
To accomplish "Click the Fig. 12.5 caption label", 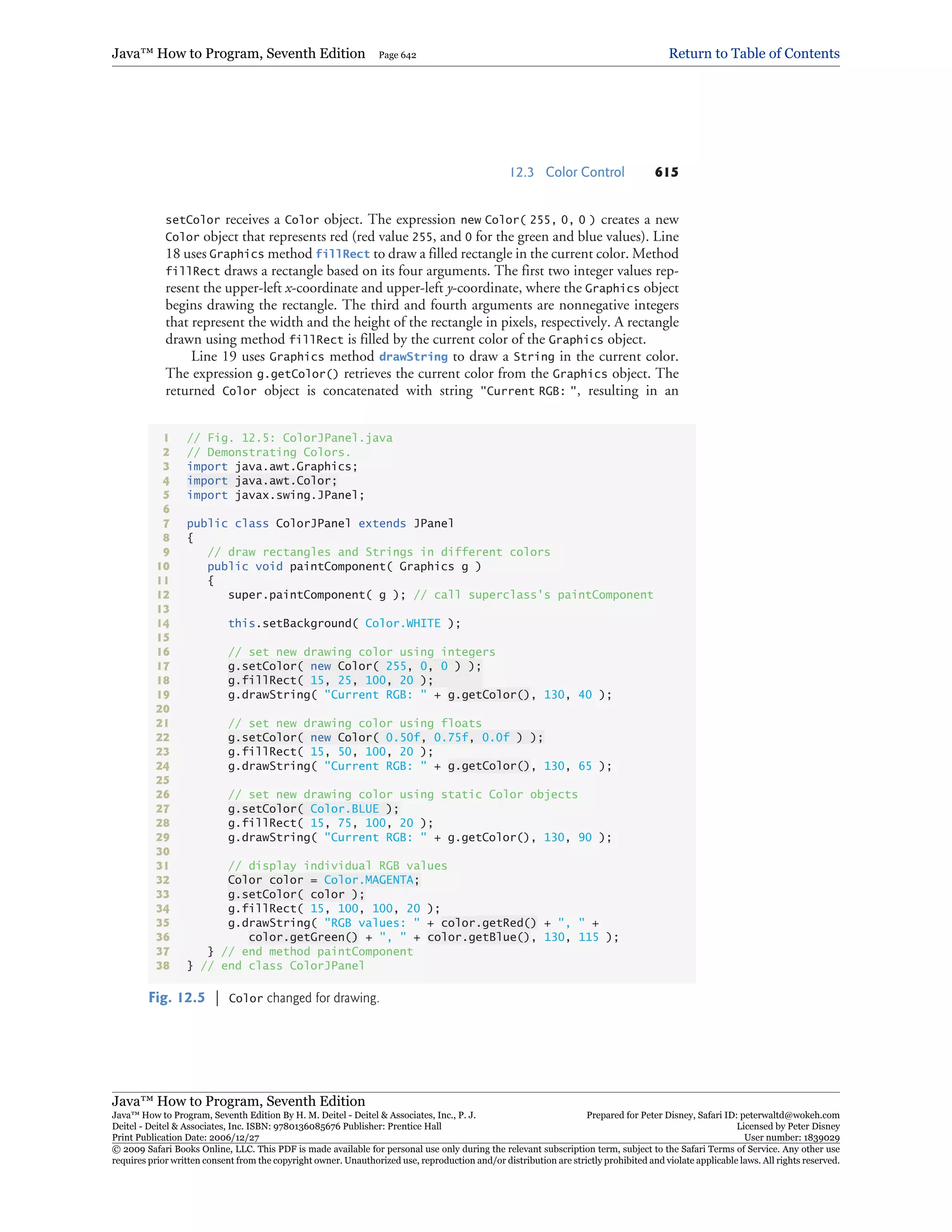I will click(x=177, y=997).
